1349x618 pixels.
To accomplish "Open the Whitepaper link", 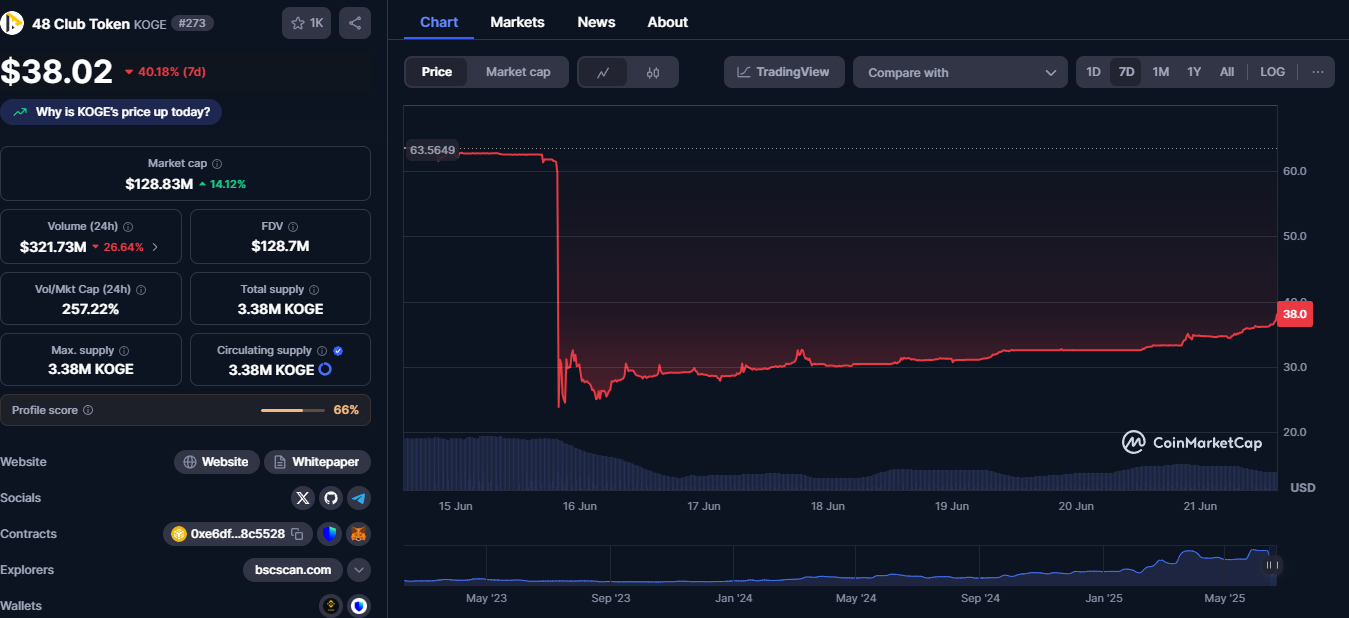I will tap(317, 462).
